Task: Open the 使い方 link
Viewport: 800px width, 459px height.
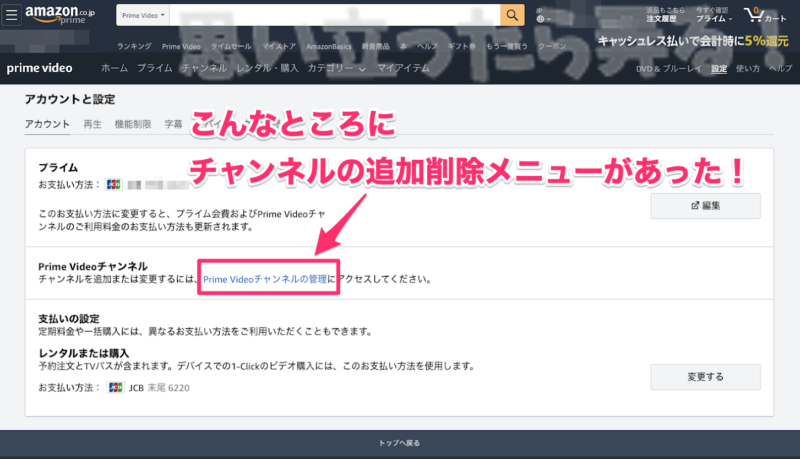Action: click(747, 69)
